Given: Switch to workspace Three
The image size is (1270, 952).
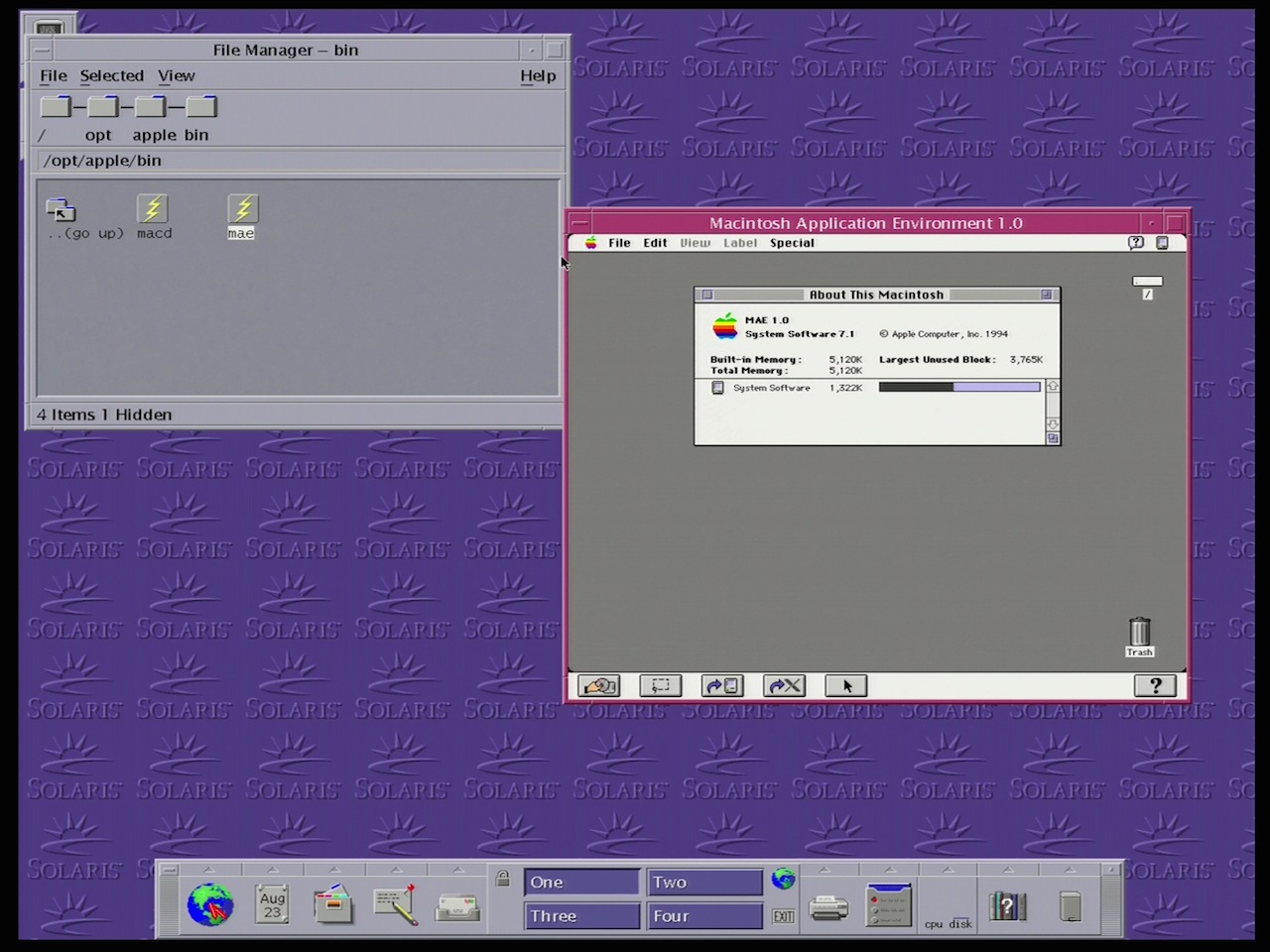Looking at the screenshot, I should [x=581, y=916].
